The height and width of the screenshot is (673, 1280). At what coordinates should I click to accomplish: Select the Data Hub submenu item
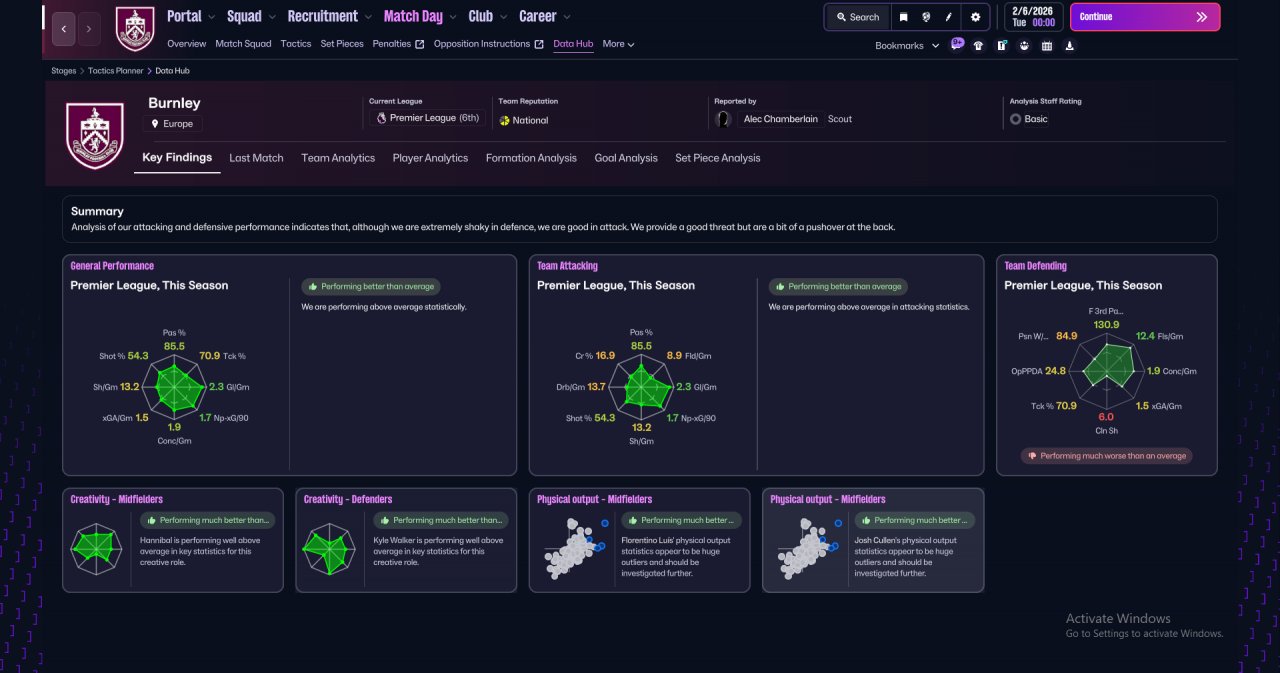pyautogui.click(x=573, y=44)
